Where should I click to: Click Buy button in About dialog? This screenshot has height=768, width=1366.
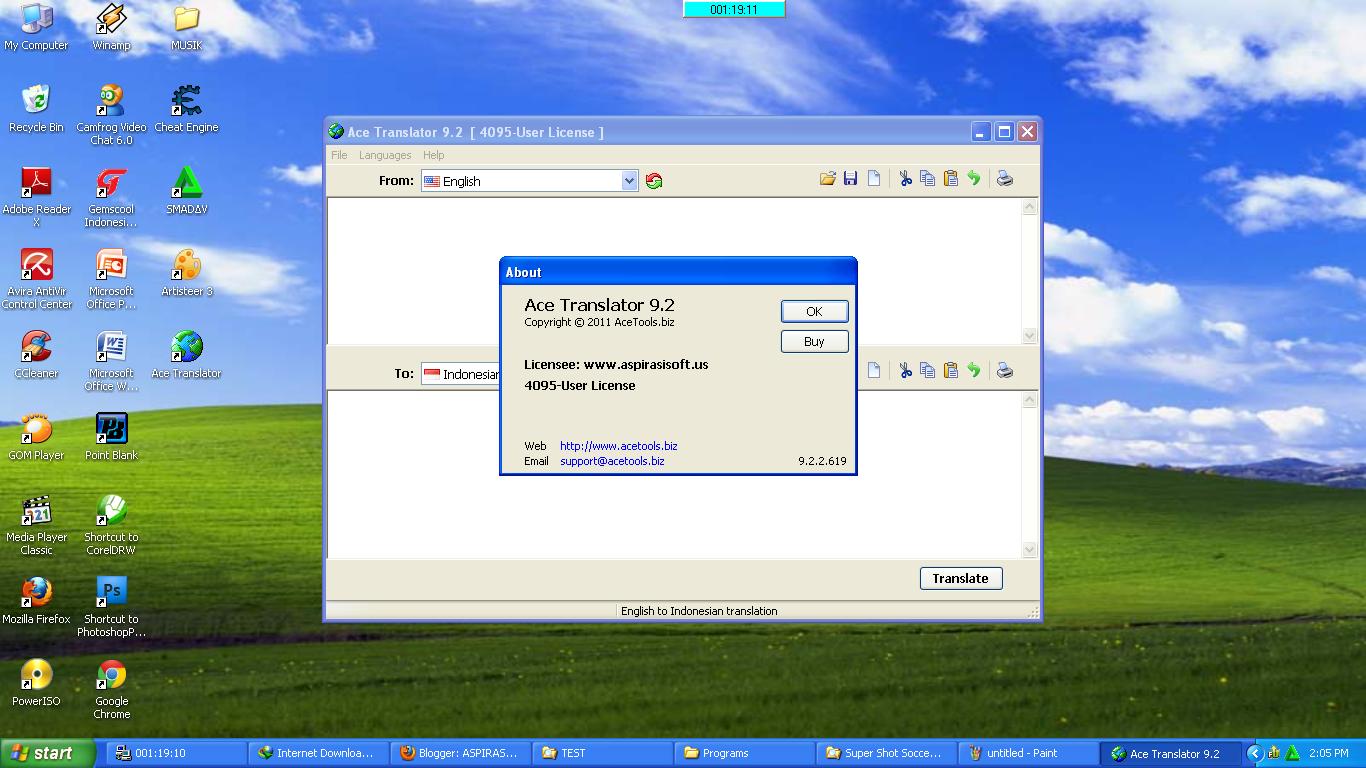point(814,341)
